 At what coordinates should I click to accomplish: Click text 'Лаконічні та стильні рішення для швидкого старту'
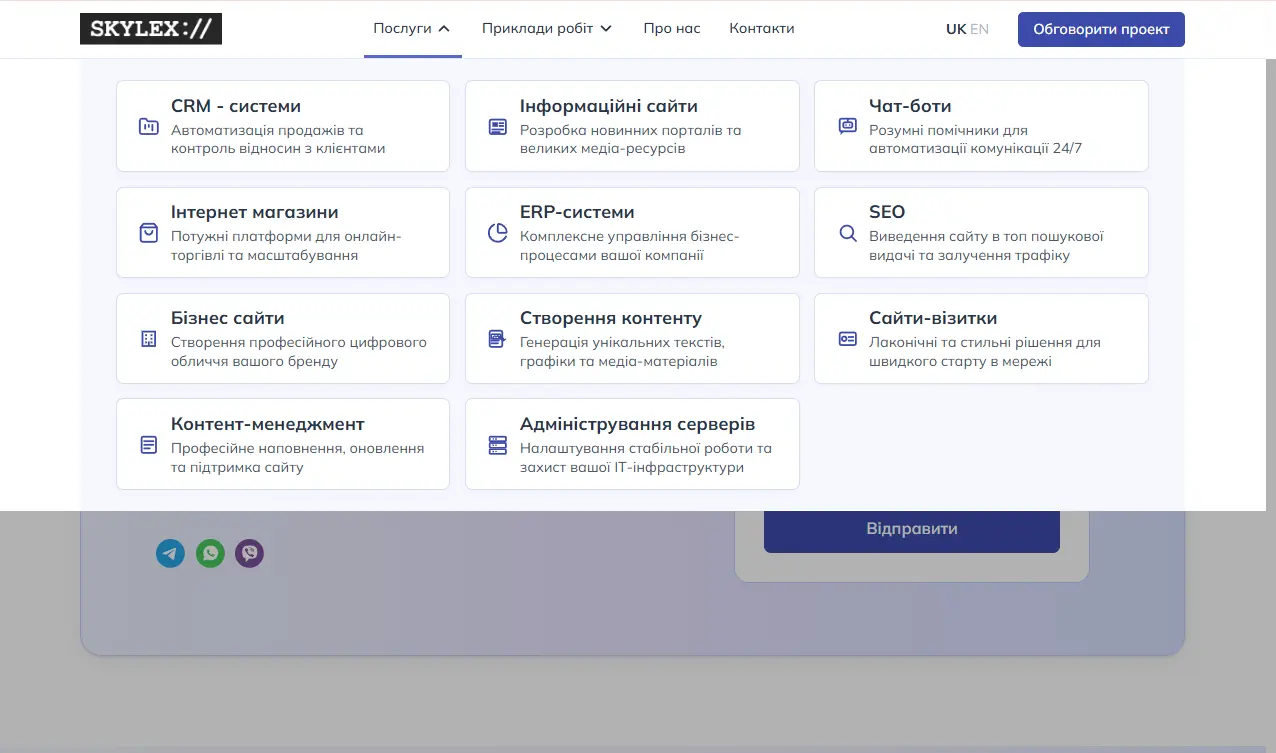click(985, 352)
